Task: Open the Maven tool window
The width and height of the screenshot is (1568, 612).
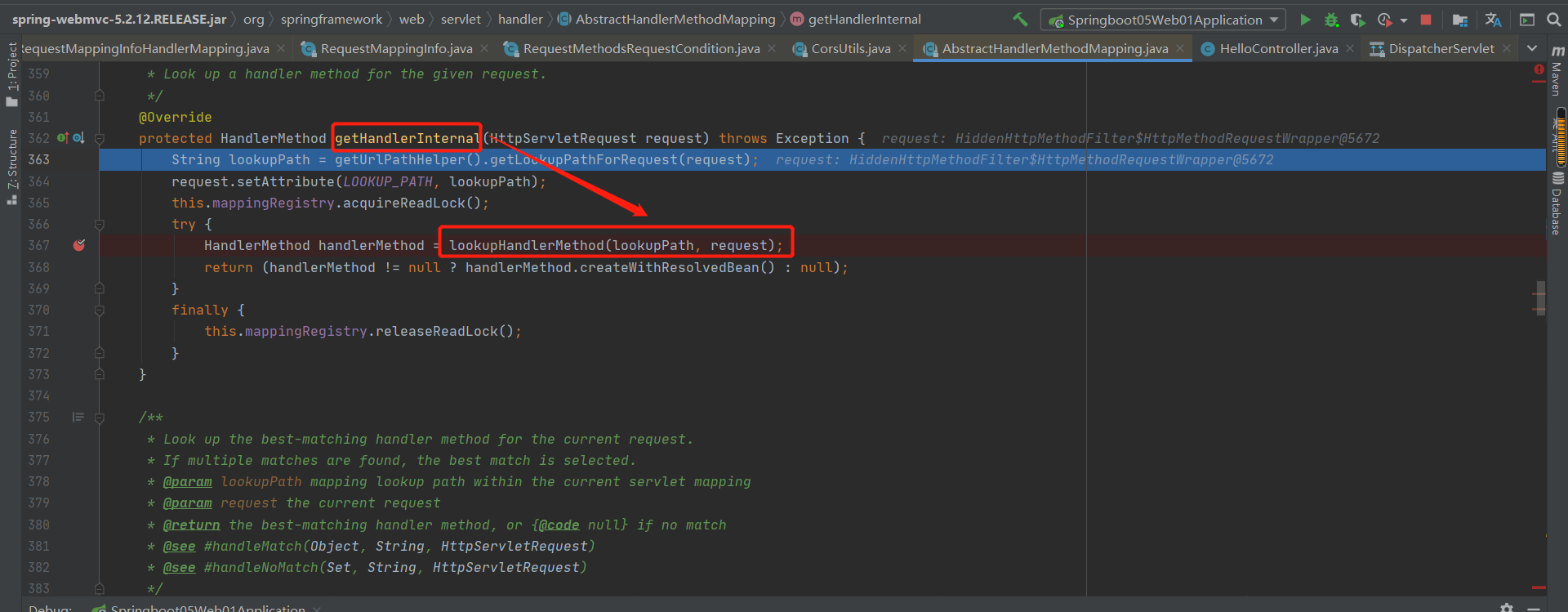Action: pyautogui.click(x=1557, y=72)
